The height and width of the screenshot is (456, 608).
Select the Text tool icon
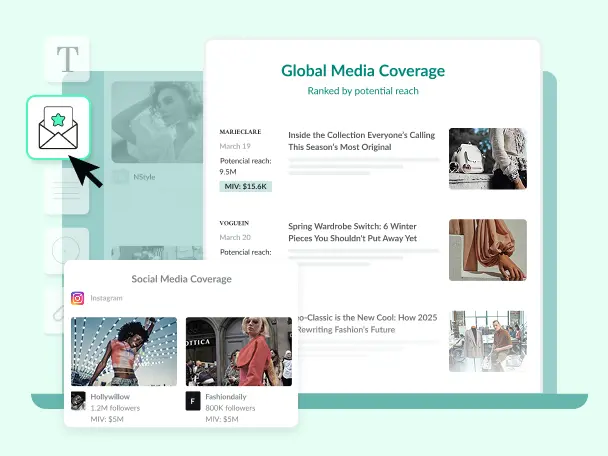(x=67, y=59)
